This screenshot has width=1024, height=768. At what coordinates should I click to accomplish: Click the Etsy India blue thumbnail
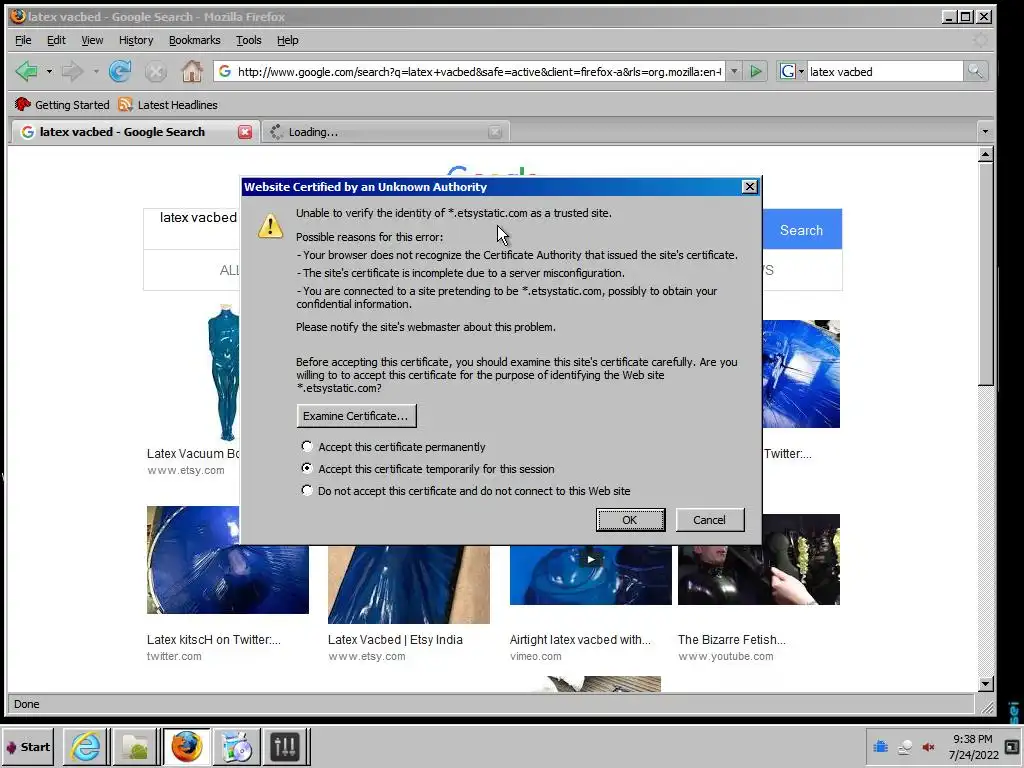point(409,584)
